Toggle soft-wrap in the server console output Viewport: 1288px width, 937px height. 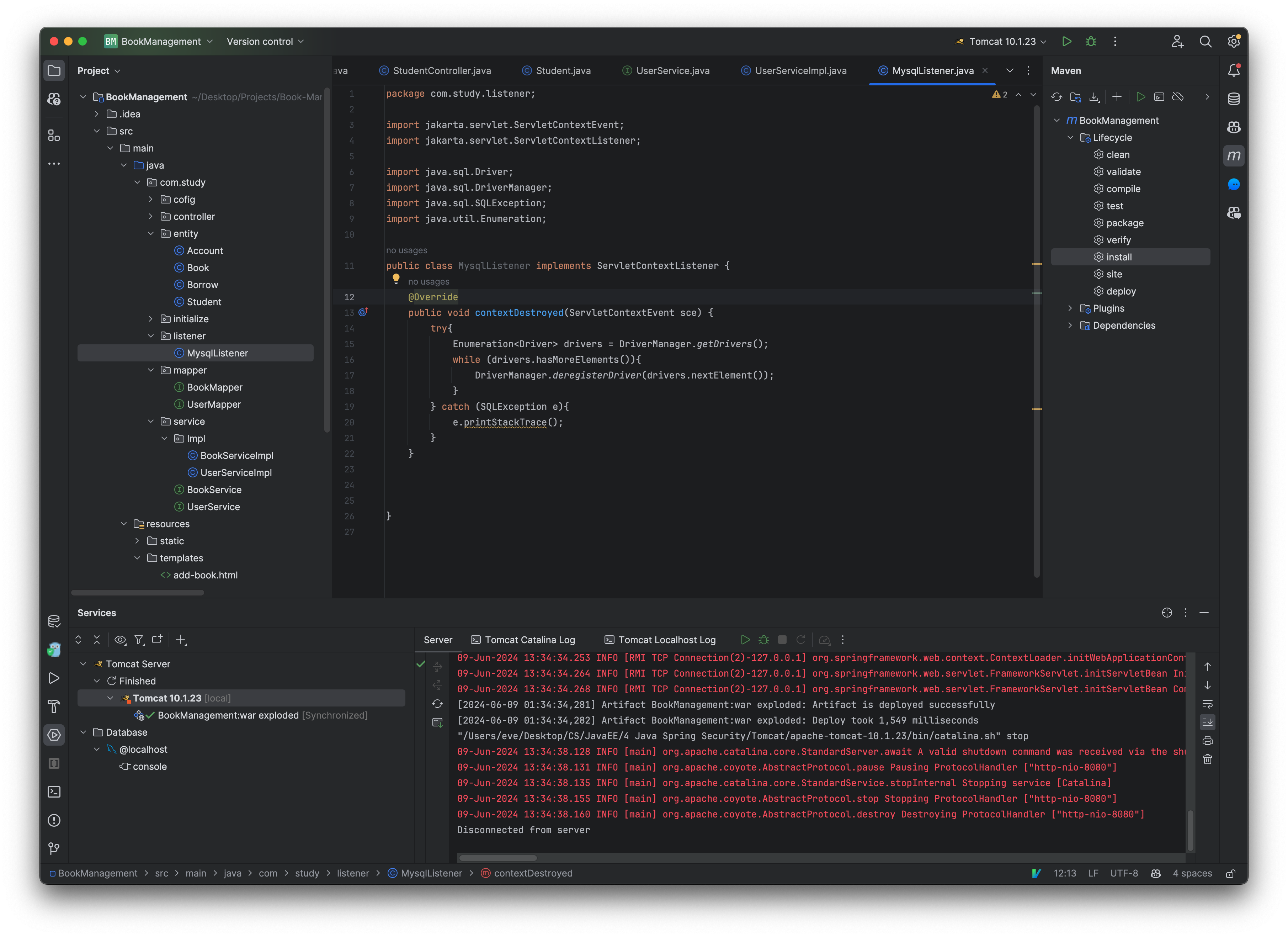[x=1207, y=703]
